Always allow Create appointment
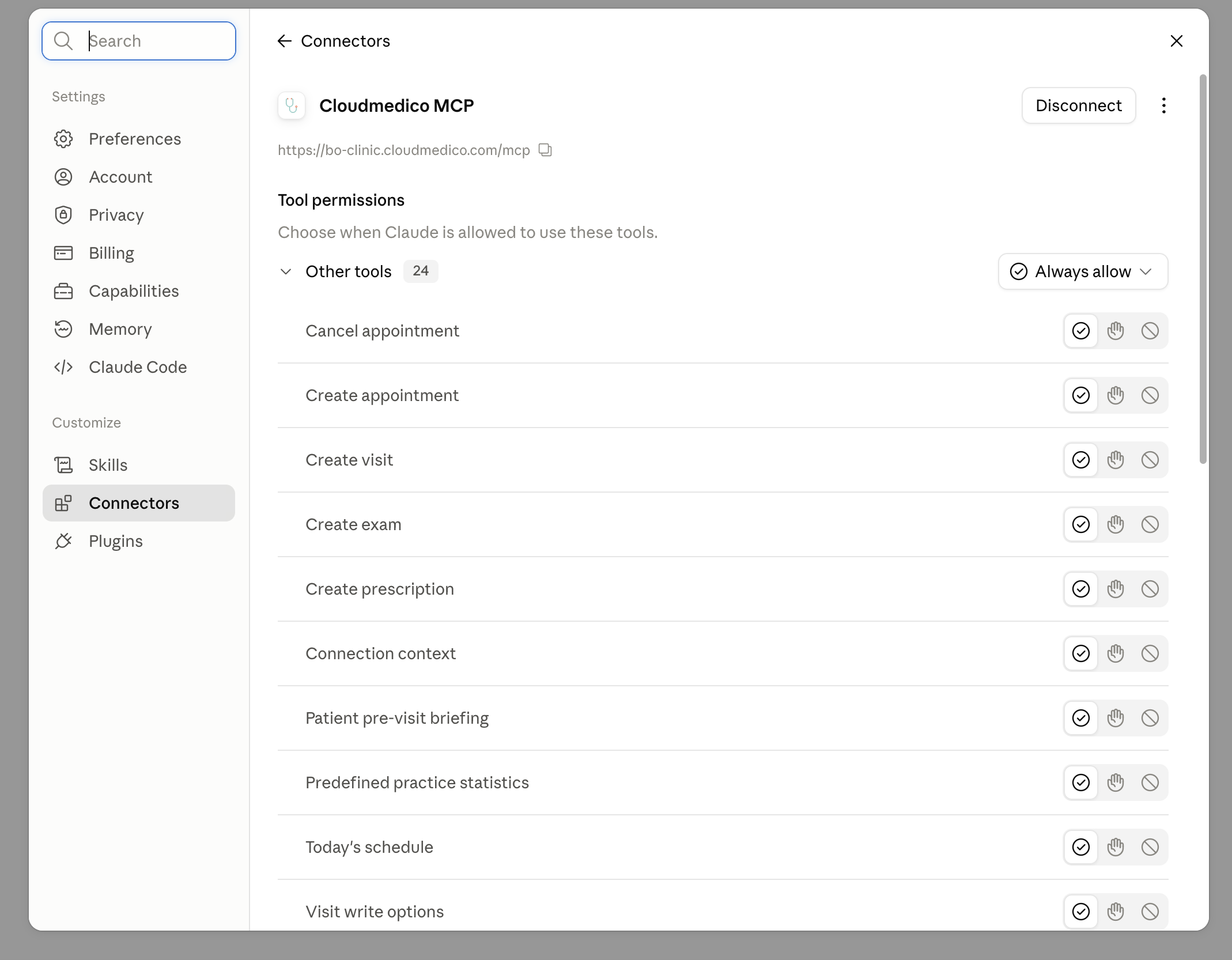1232x960 pixels. click(x=1081, y=395)
